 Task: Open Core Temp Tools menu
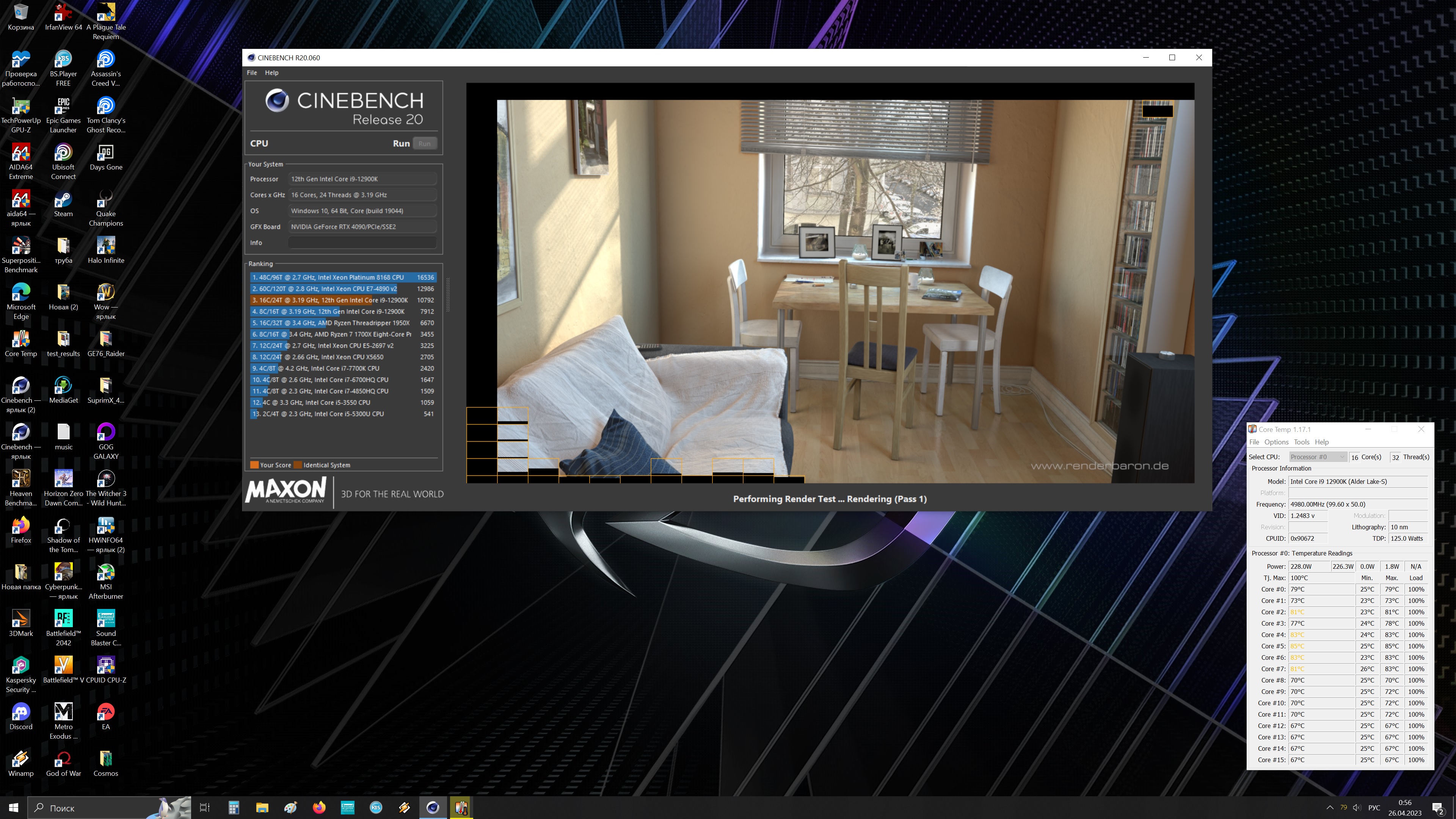click(x=1302, y=442)
